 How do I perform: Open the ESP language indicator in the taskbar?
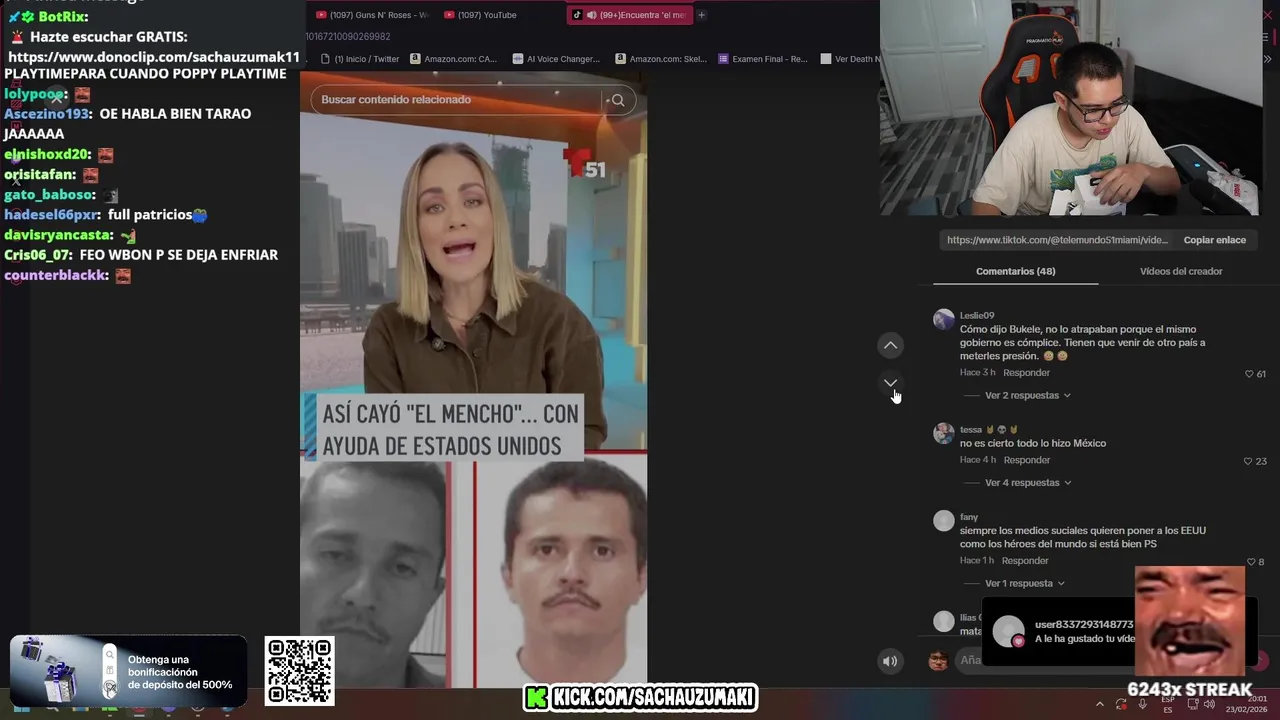[x=1168, y=704]
